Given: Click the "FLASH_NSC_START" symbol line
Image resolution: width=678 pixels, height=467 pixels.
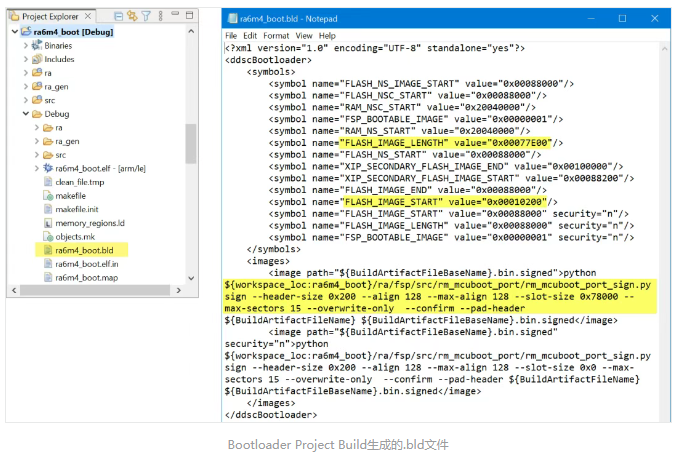Looking at the screenshot, I should click(408, 96).
